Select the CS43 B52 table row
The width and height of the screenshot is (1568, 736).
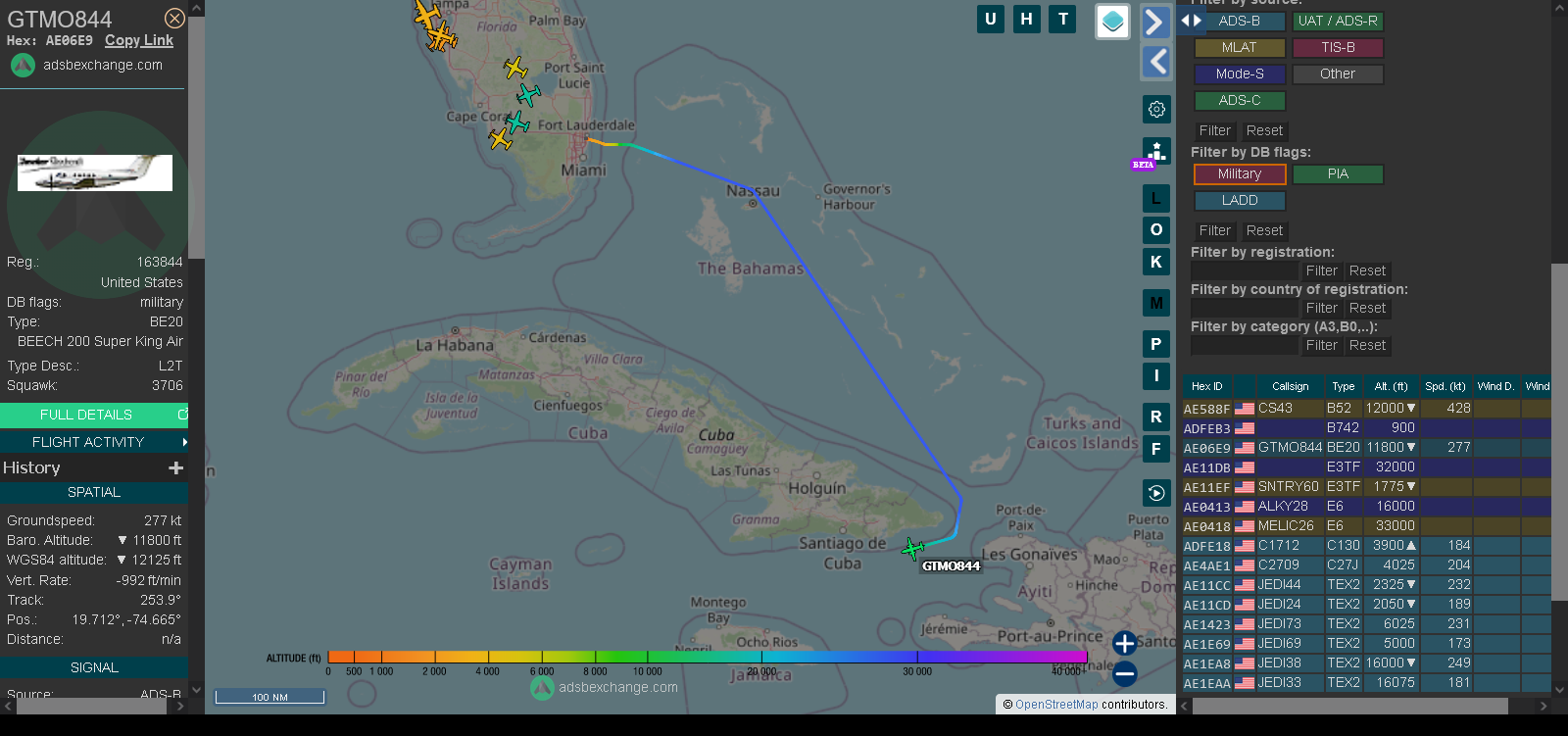(1367, 409)
